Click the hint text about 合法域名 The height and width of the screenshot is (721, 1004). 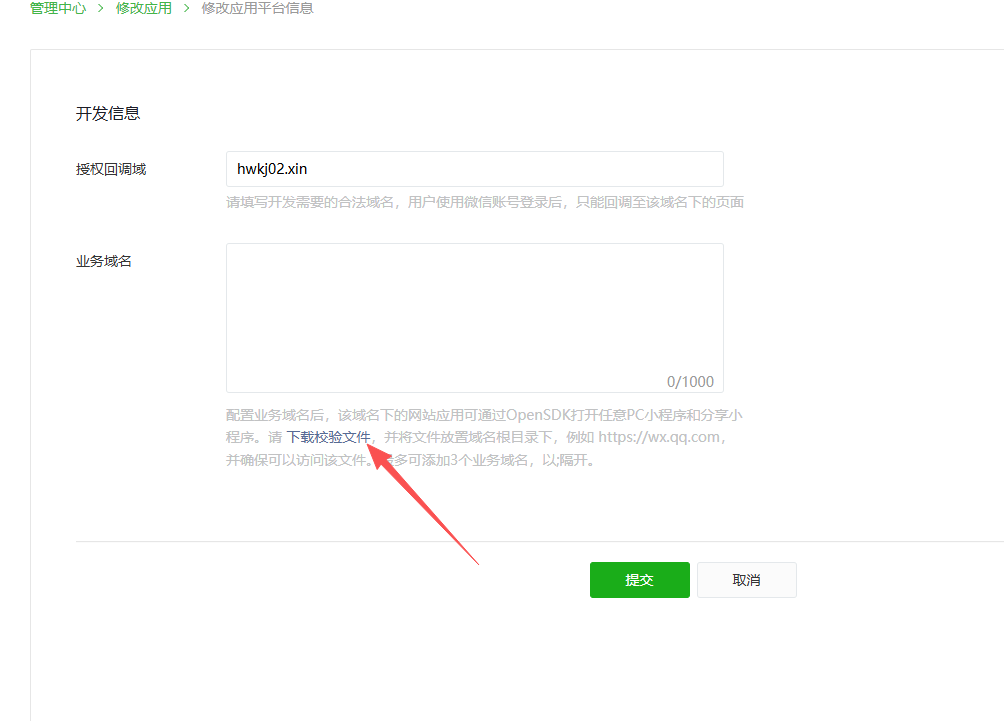[485, 202]
